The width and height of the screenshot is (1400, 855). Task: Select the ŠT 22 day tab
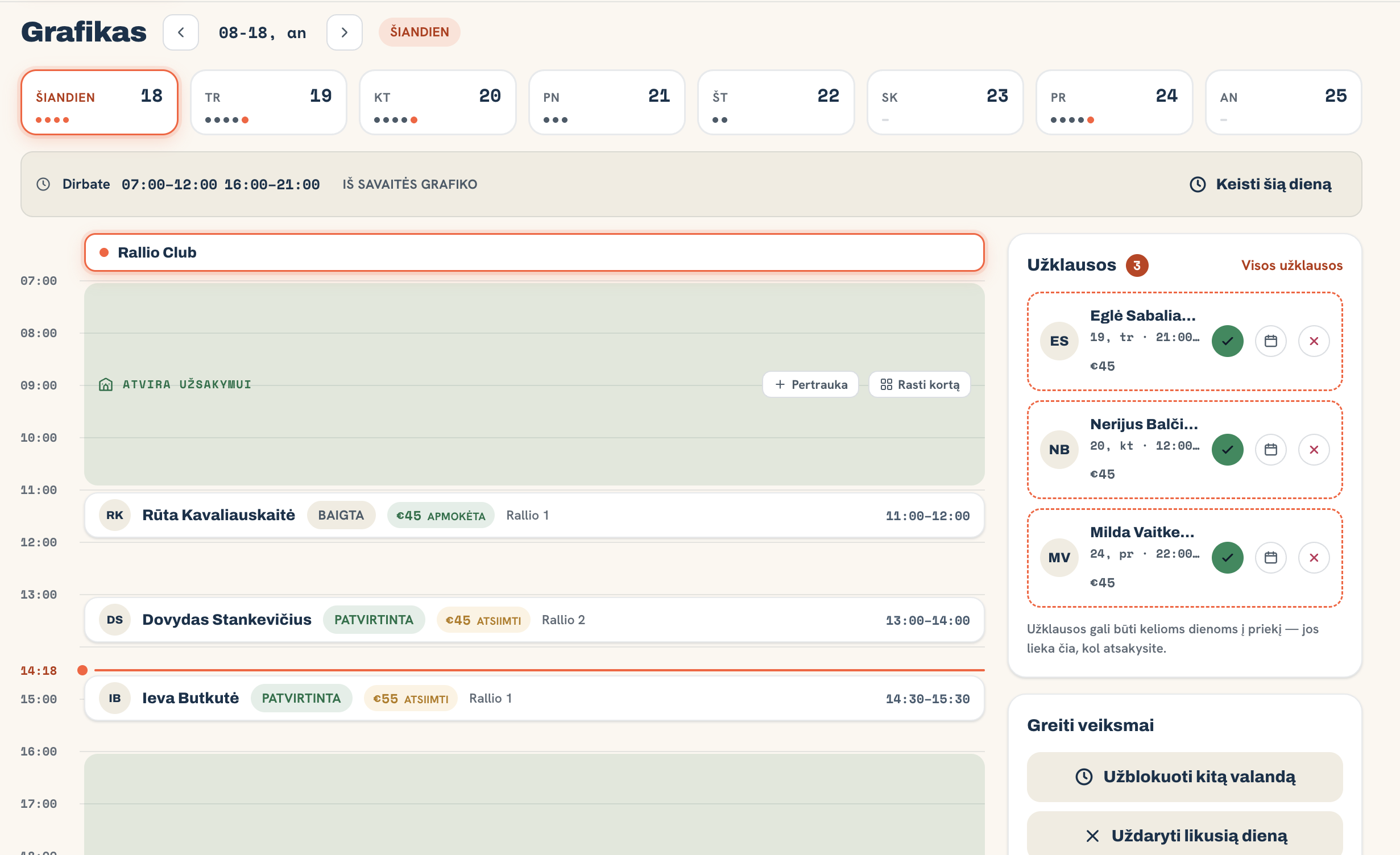776,102
